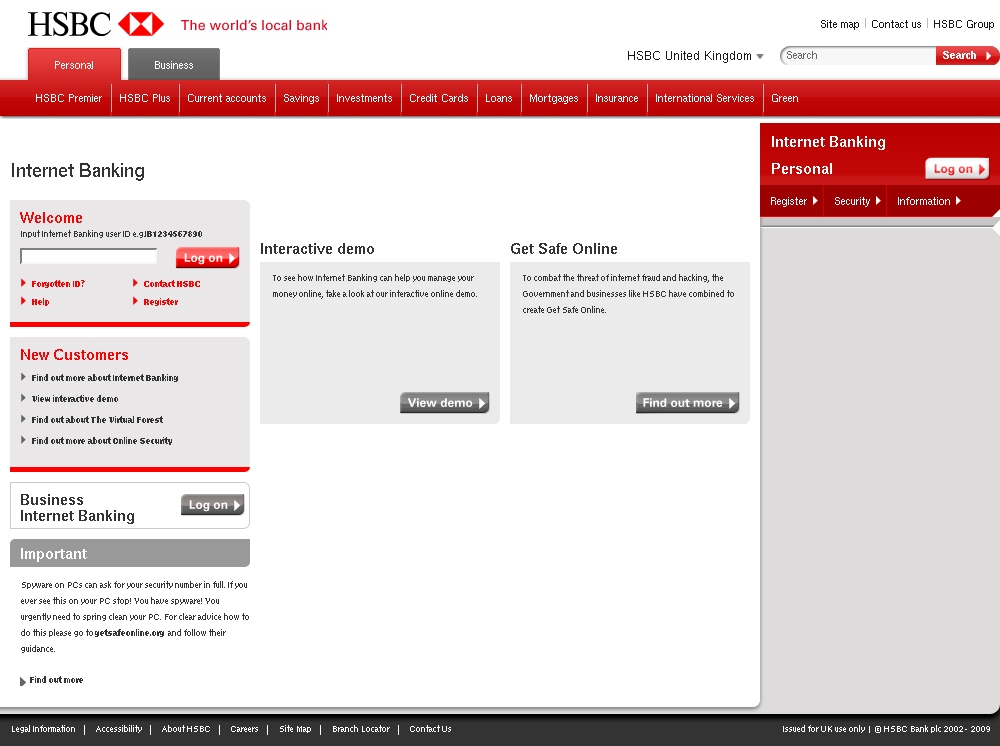Click the Log on button in the red Personal panel
This screenshot has height=746, width=1000.
957,169
